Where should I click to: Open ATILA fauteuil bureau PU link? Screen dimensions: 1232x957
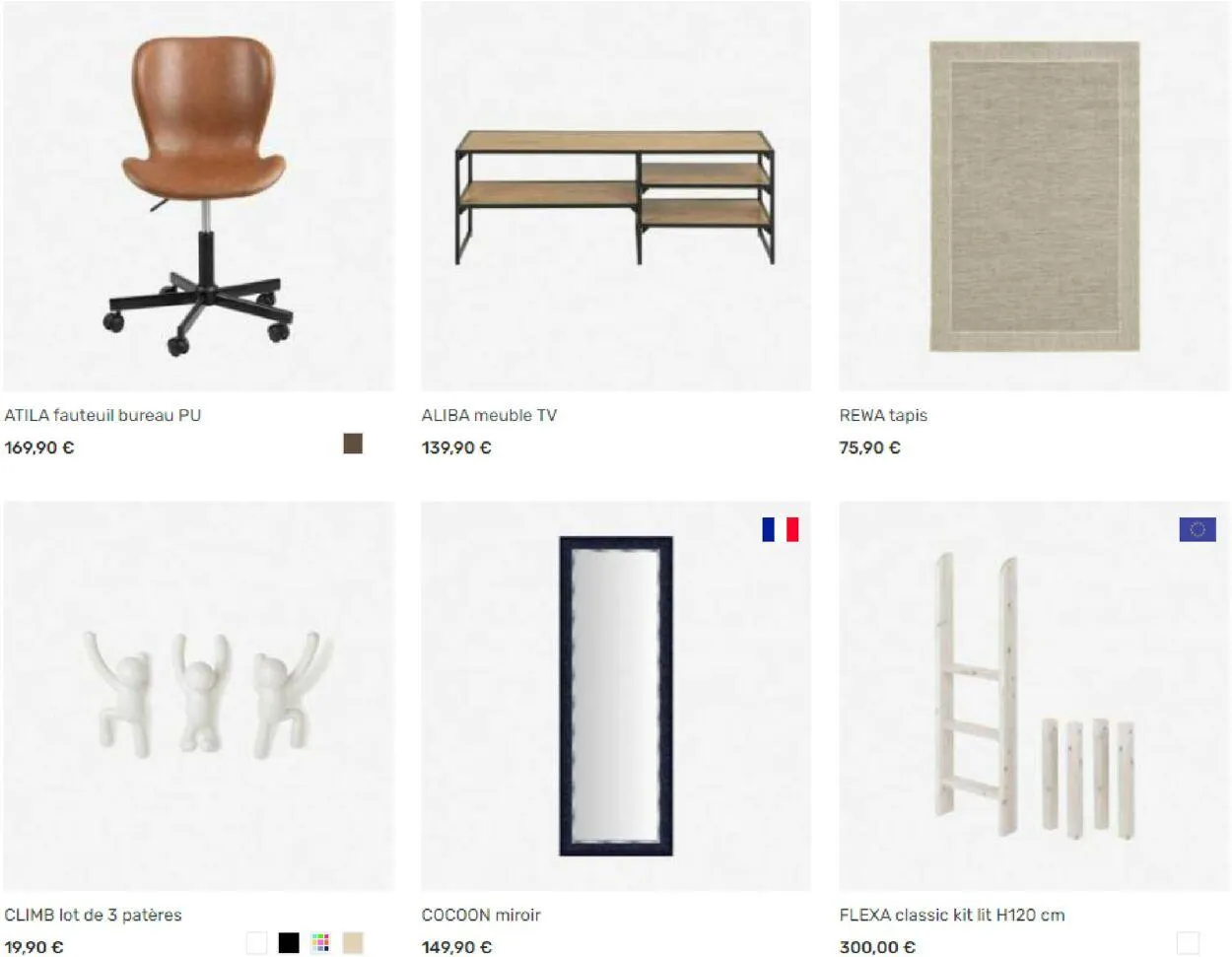point(103,415)
